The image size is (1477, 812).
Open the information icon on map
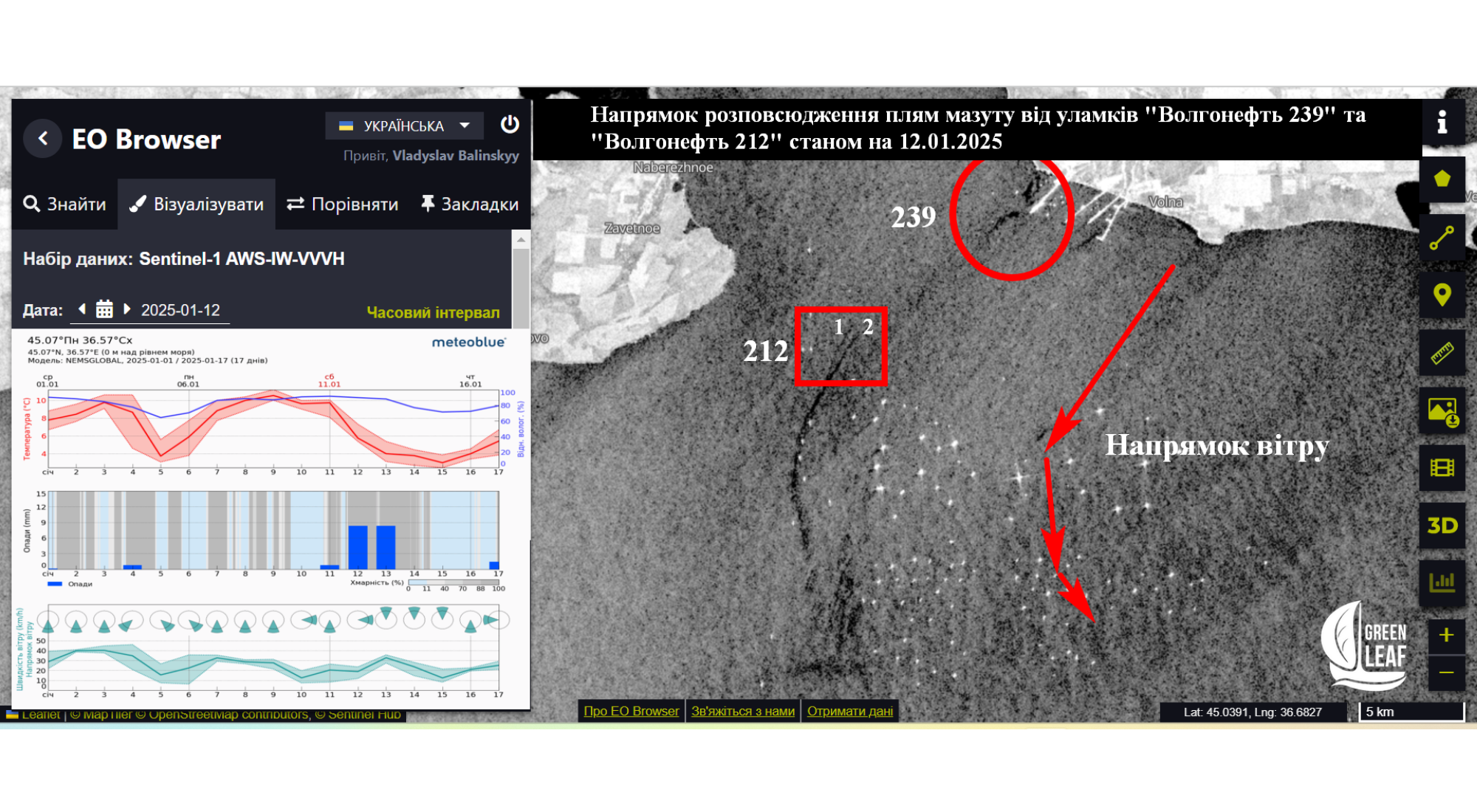click(1442, 122)
